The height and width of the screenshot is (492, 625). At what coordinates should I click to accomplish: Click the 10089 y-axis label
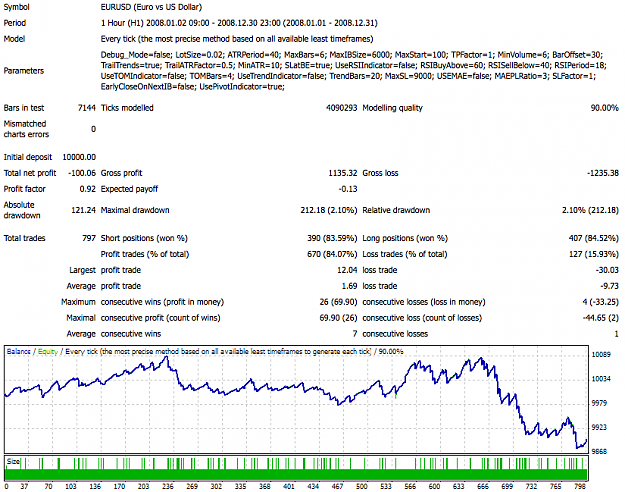pyautogui.click(x=601, y=354)
